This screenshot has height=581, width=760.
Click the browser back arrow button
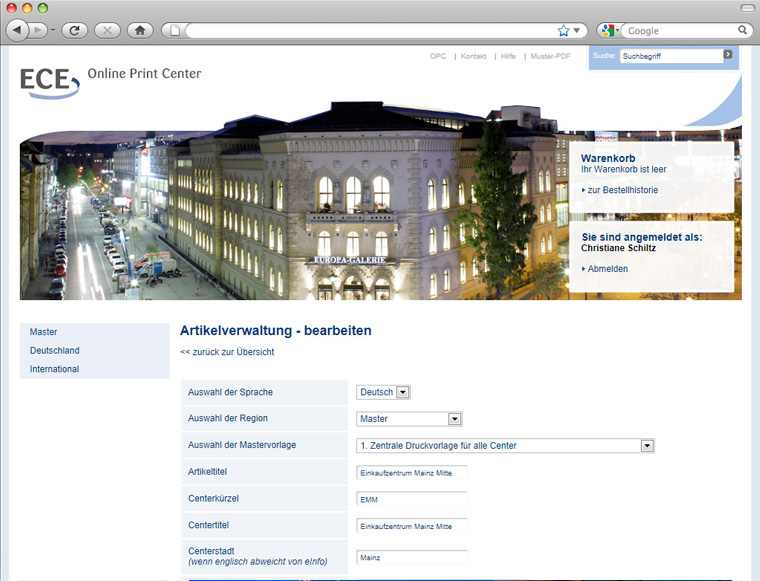[x=18, y=31]
